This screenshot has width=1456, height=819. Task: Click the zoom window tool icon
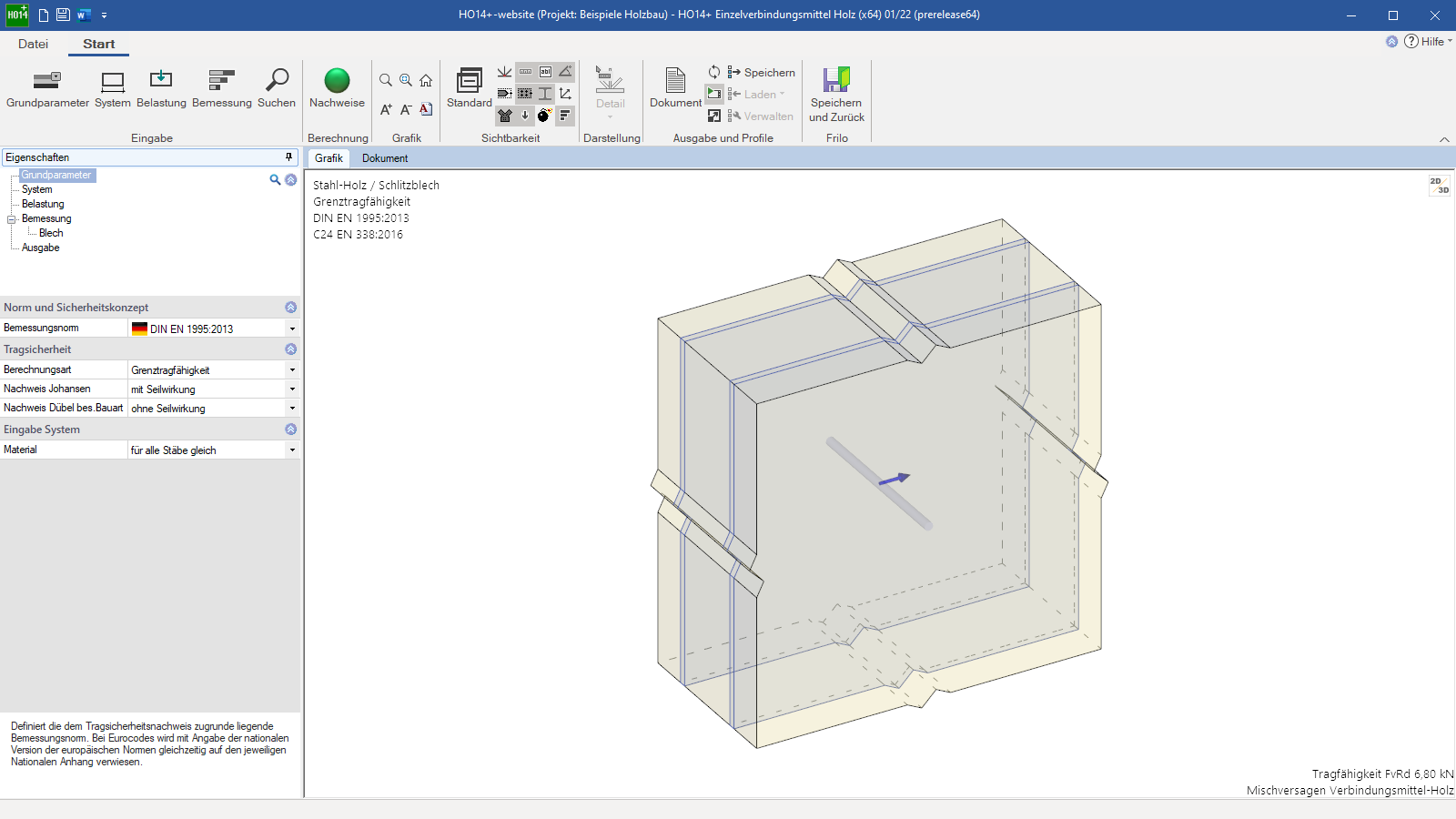[x=406, y=80]
